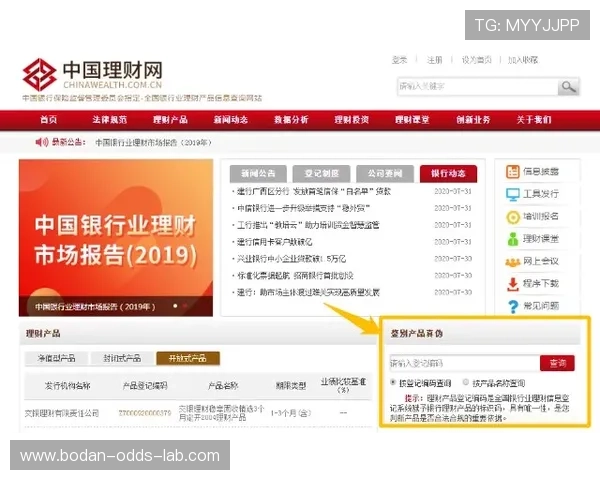Viewport: 600px width, 480px height.
Task: Open the 程序下载 sidebar link text
Action: pos(541,284)
